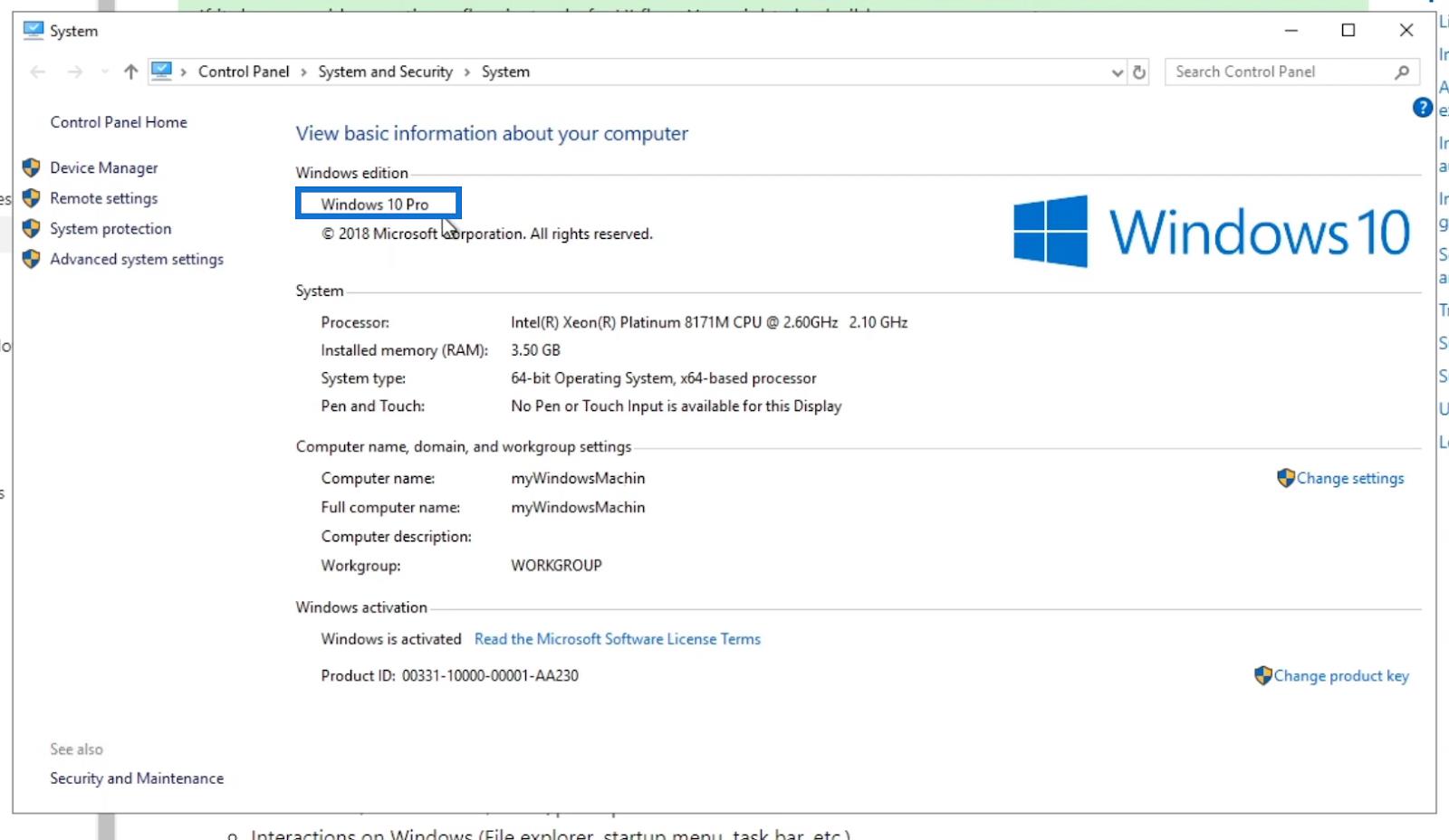Go up one level with the up arrow
Screen dimensions: 1449x840
pos(131,72)
